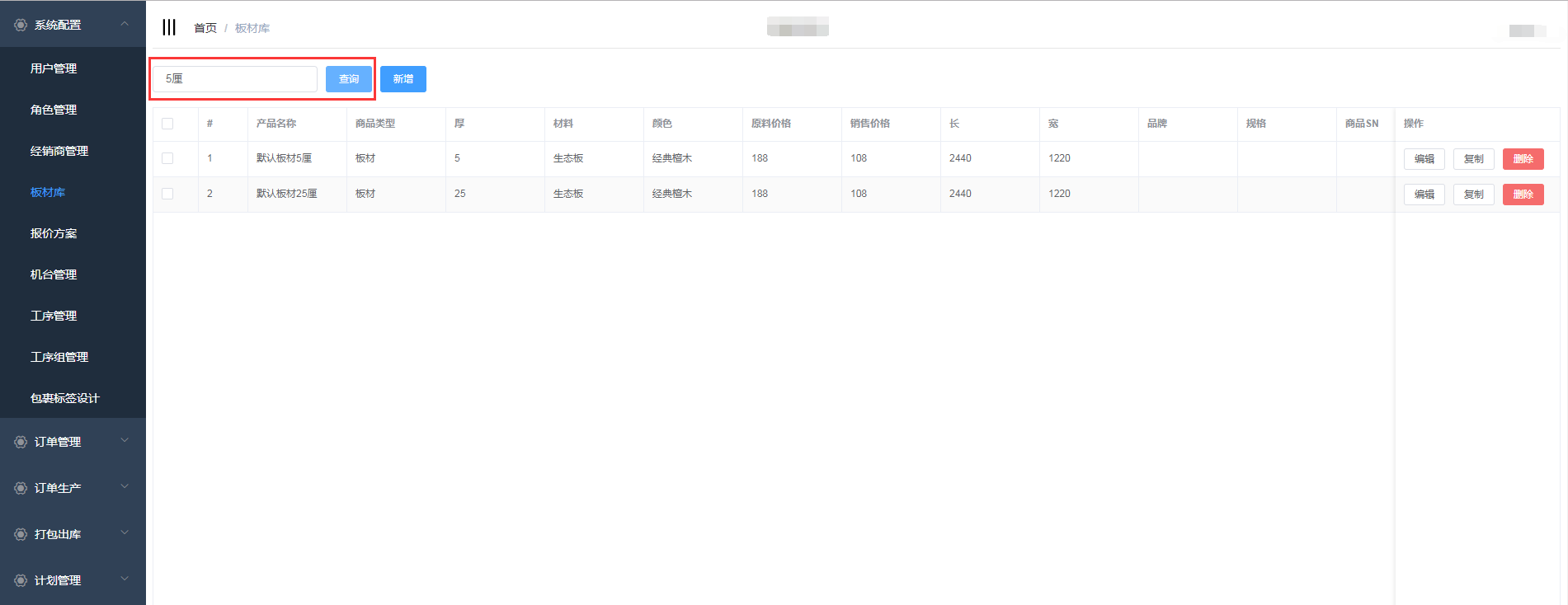Delete the 默认板材5厘 row with 删除

(1523, 159)
